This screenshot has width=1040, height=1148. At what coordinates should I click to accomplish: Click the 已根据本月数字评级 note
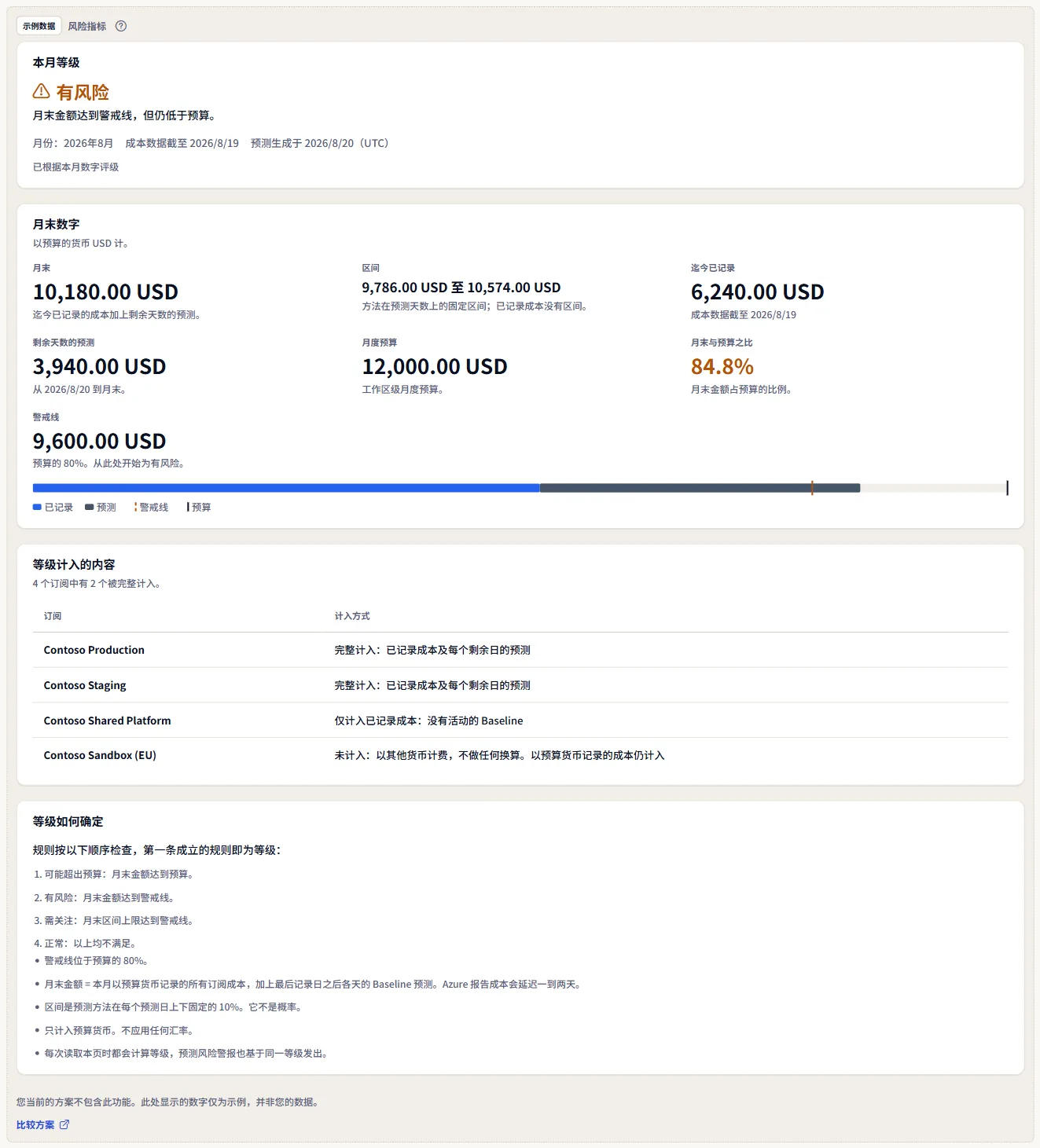75,167
